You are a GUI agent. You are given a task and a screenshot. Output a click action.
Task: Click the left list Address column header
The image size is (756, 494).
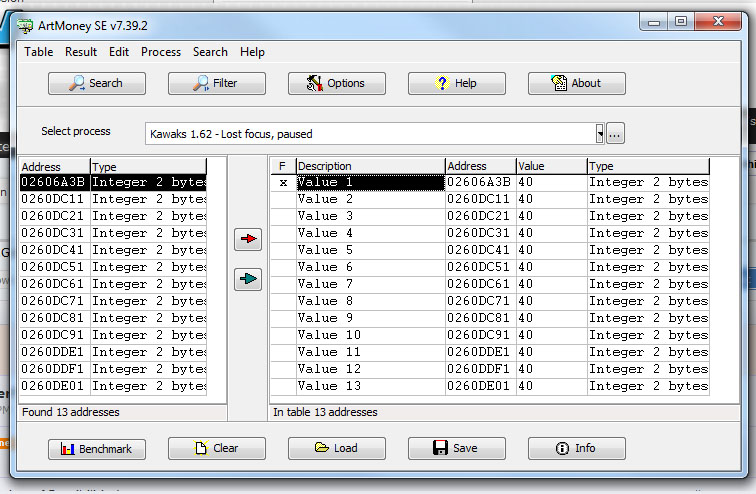55,167
